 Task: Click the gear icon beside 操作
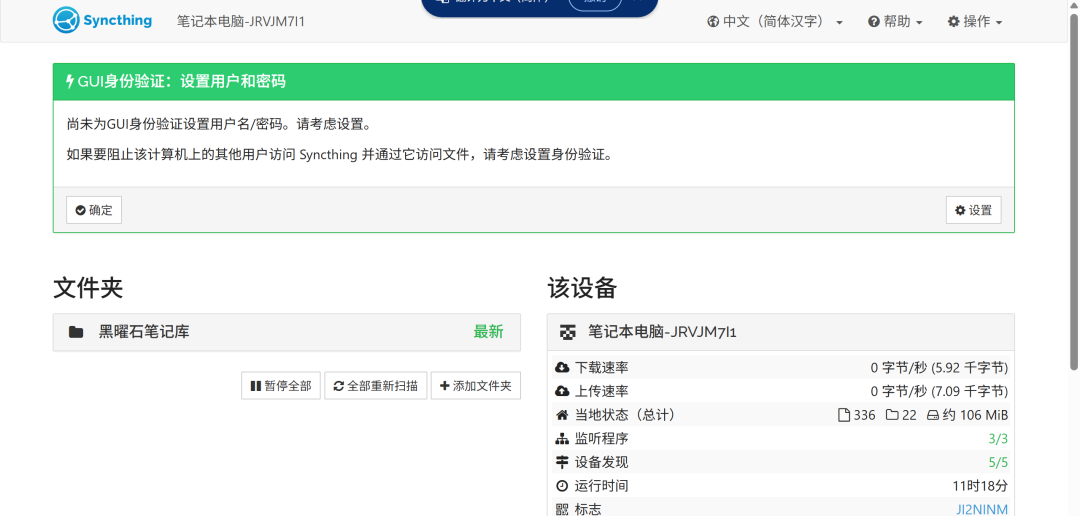953,21
